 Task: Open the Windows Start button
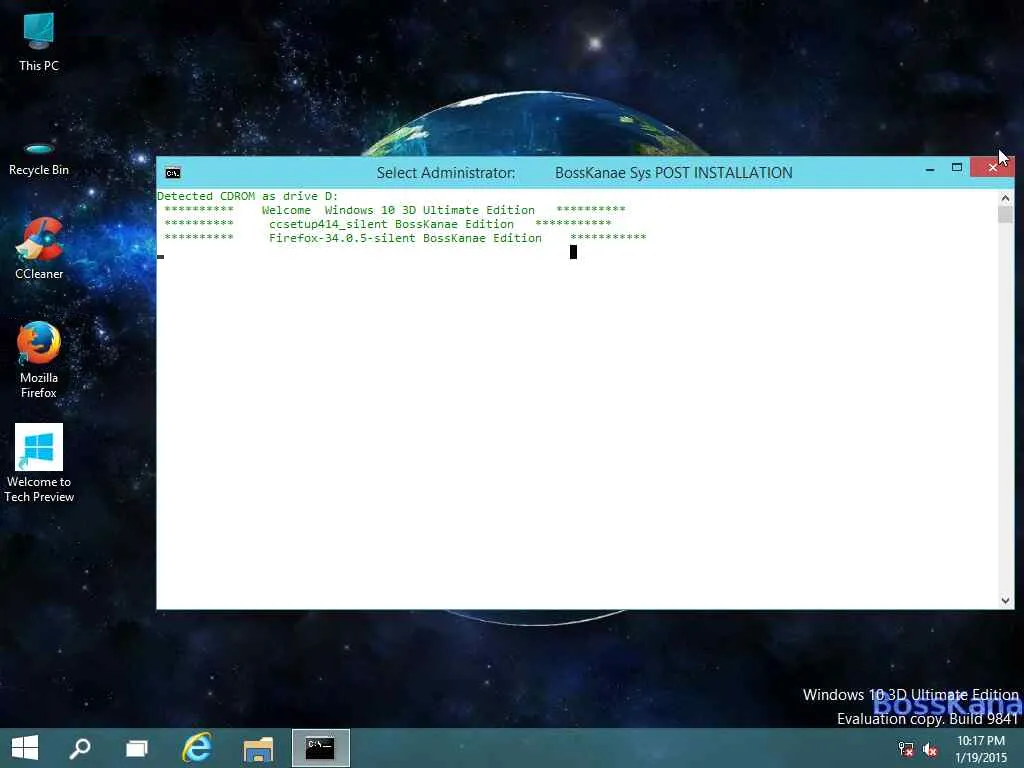25,748
